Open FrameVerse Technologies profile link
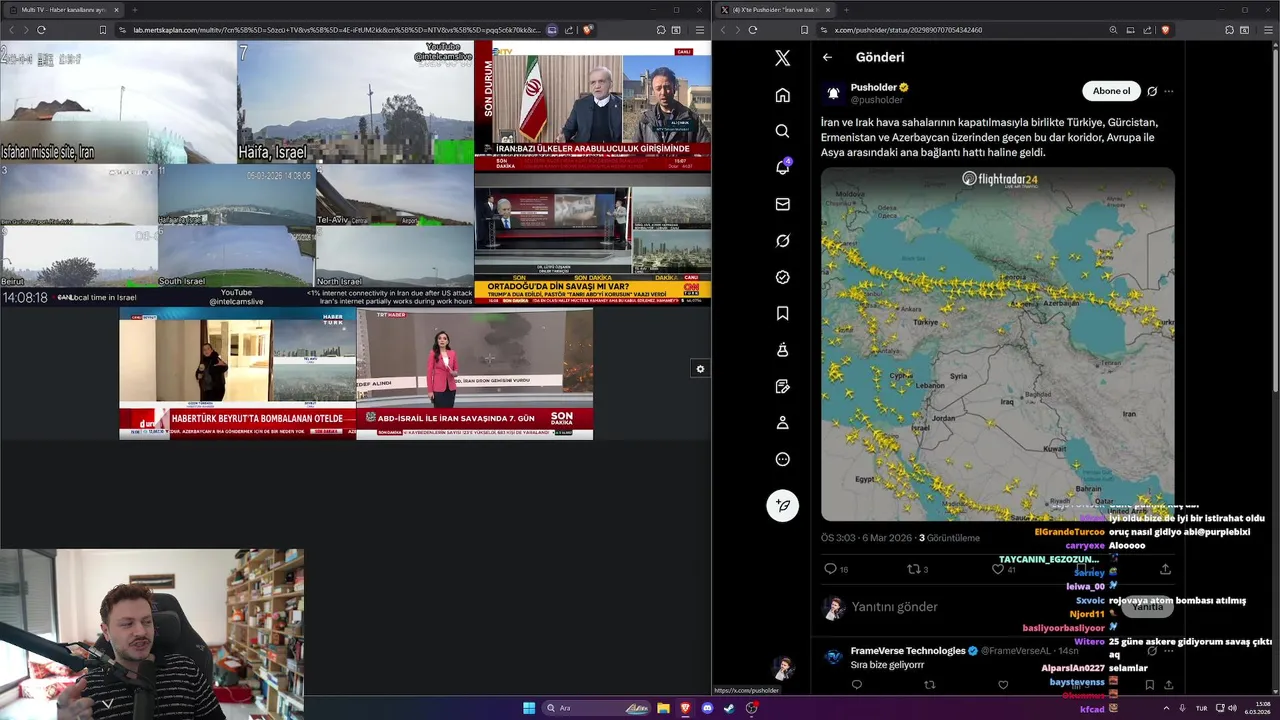This screenshot has width=1280, height=720. [908, 651]
